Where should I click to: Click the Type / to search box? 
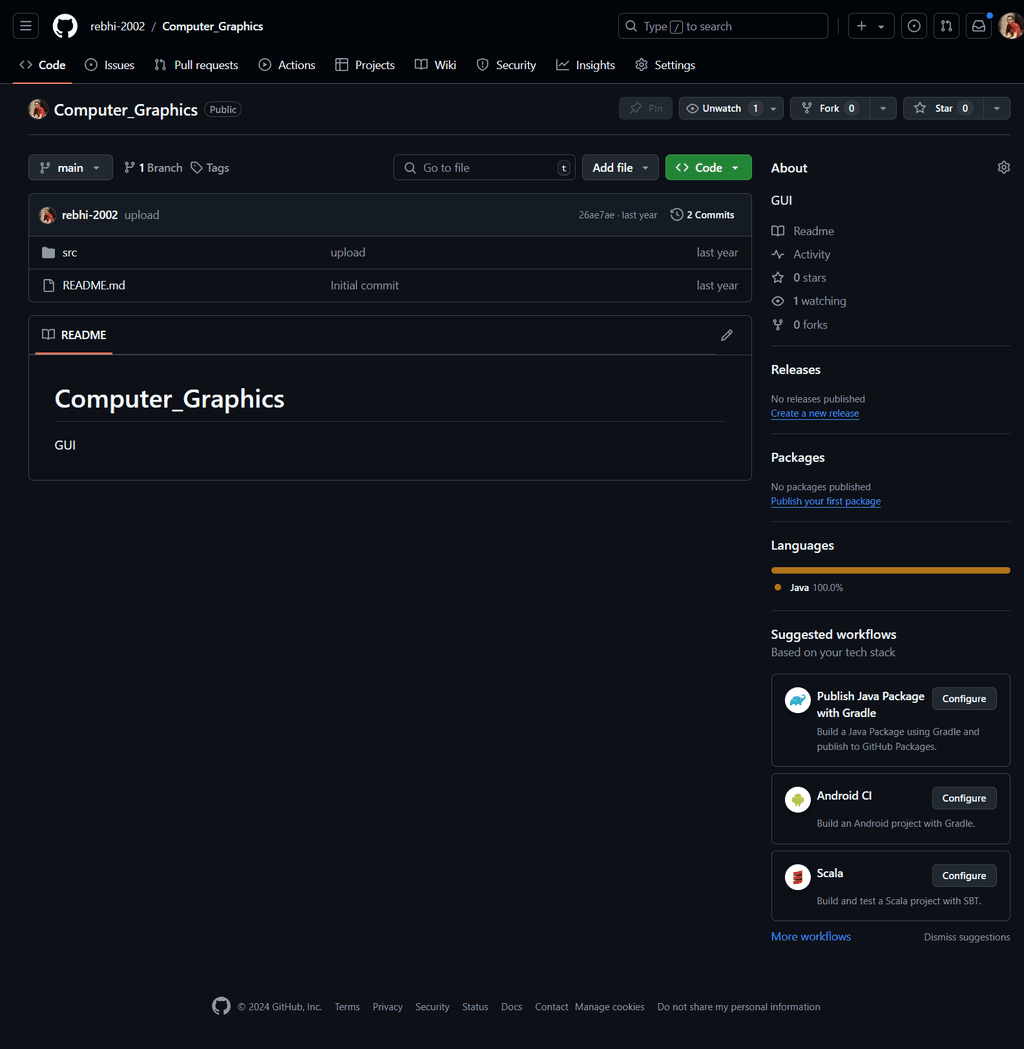point(723,26)
